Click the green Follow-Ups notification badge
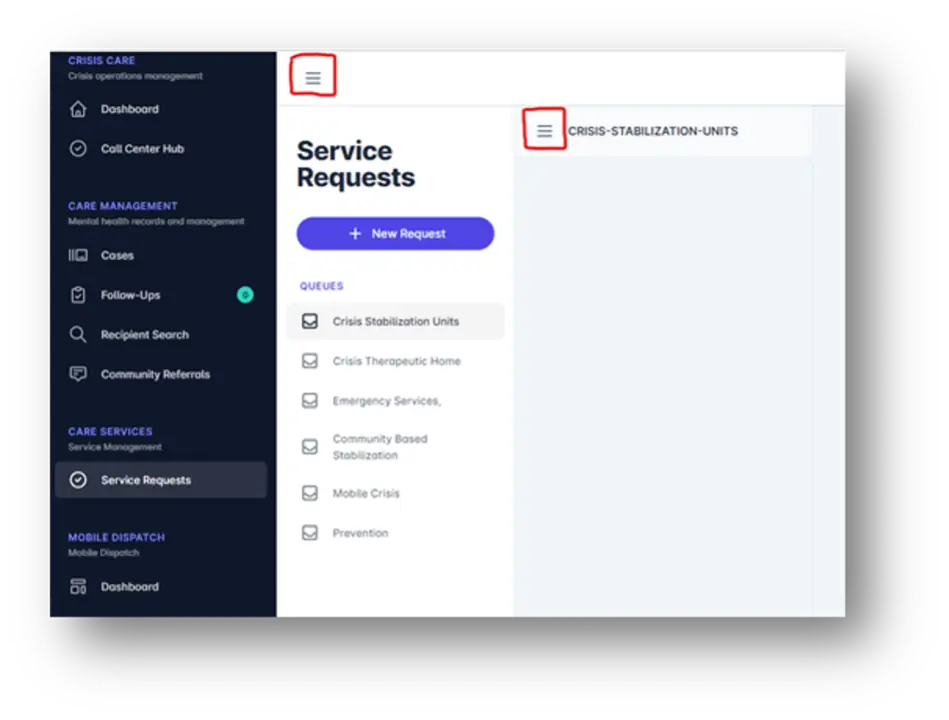The width and height of the screenshot is (949, 720). (245, 295)
